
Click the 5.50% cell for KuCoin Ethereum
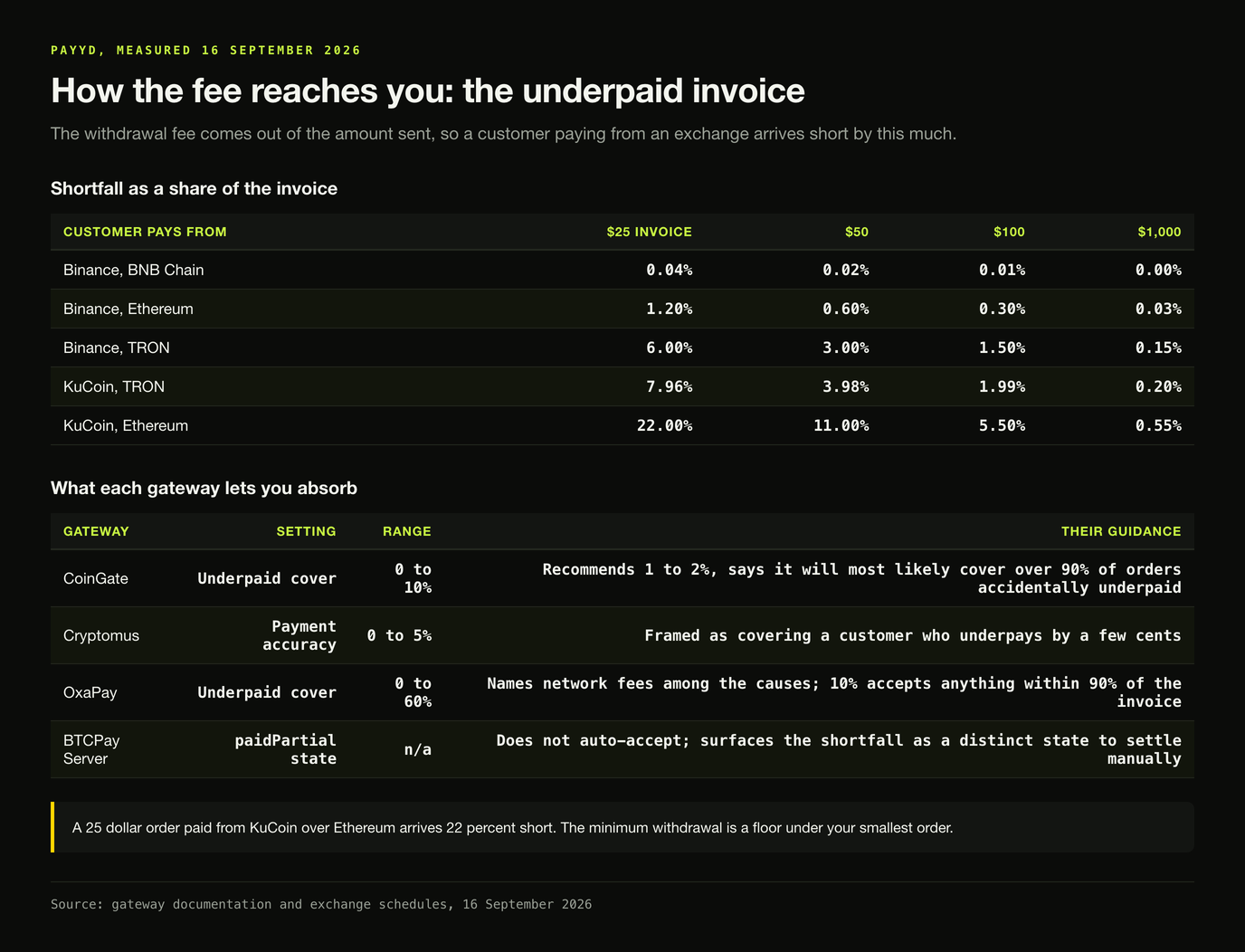point(1002,425)
